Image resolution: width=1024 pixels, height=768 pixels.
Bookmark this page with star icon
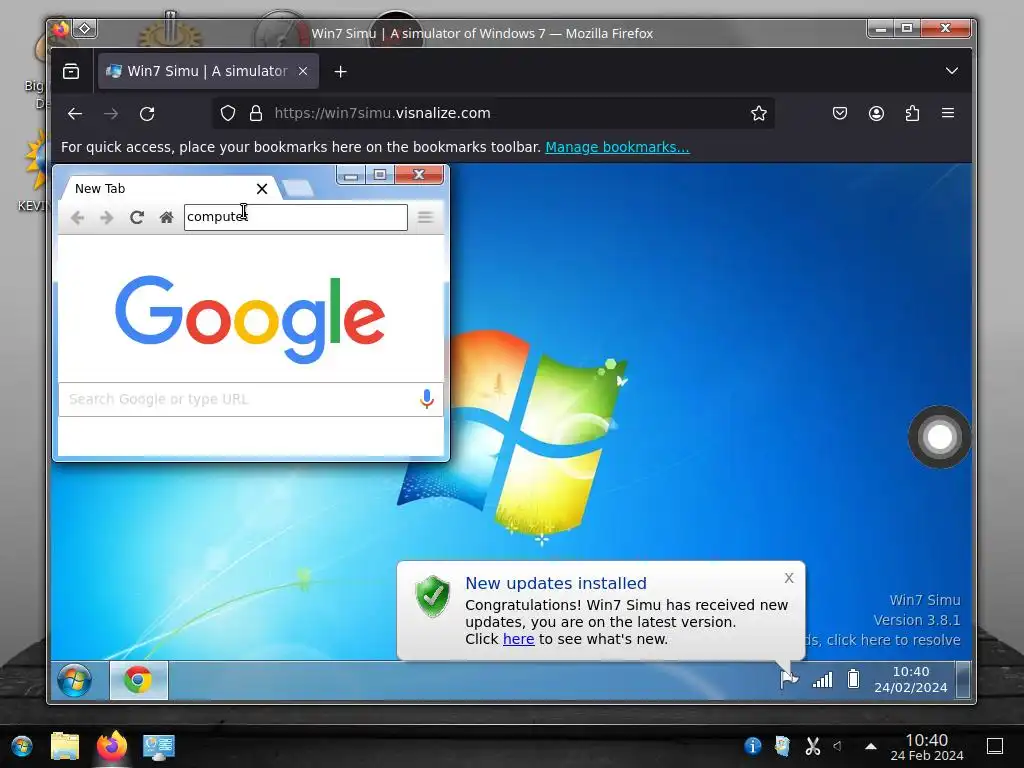pos(758,114)
